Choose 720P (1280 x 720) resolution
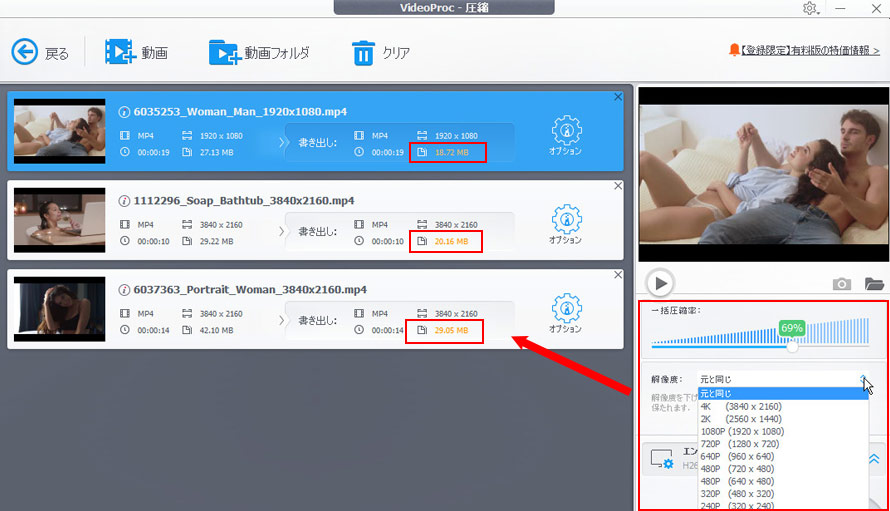This screenshot has height=511, width=890. click(x=783, y=444)
